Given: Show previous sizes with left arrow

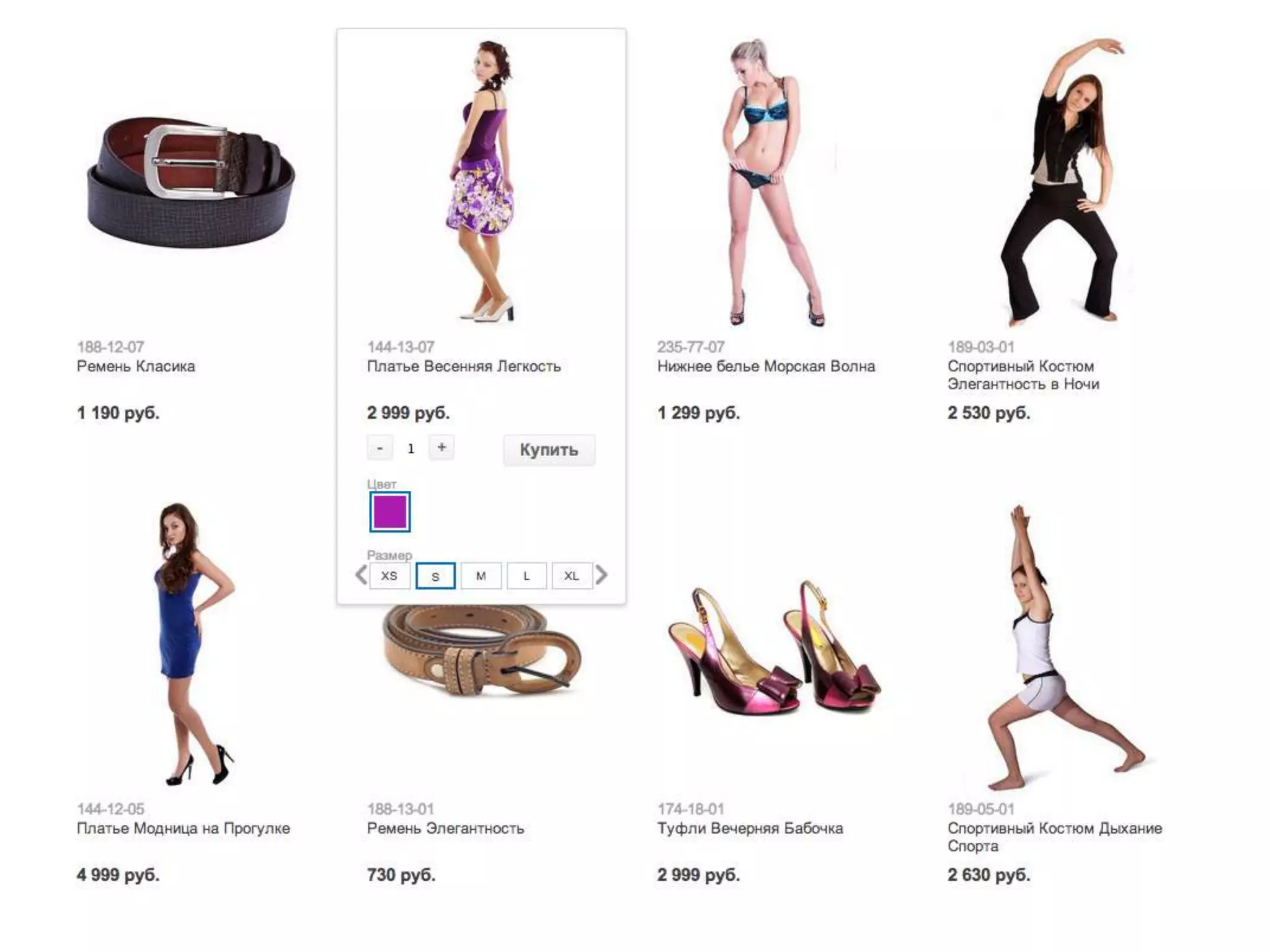Looking at the screenshot, I should coord(361,575).
